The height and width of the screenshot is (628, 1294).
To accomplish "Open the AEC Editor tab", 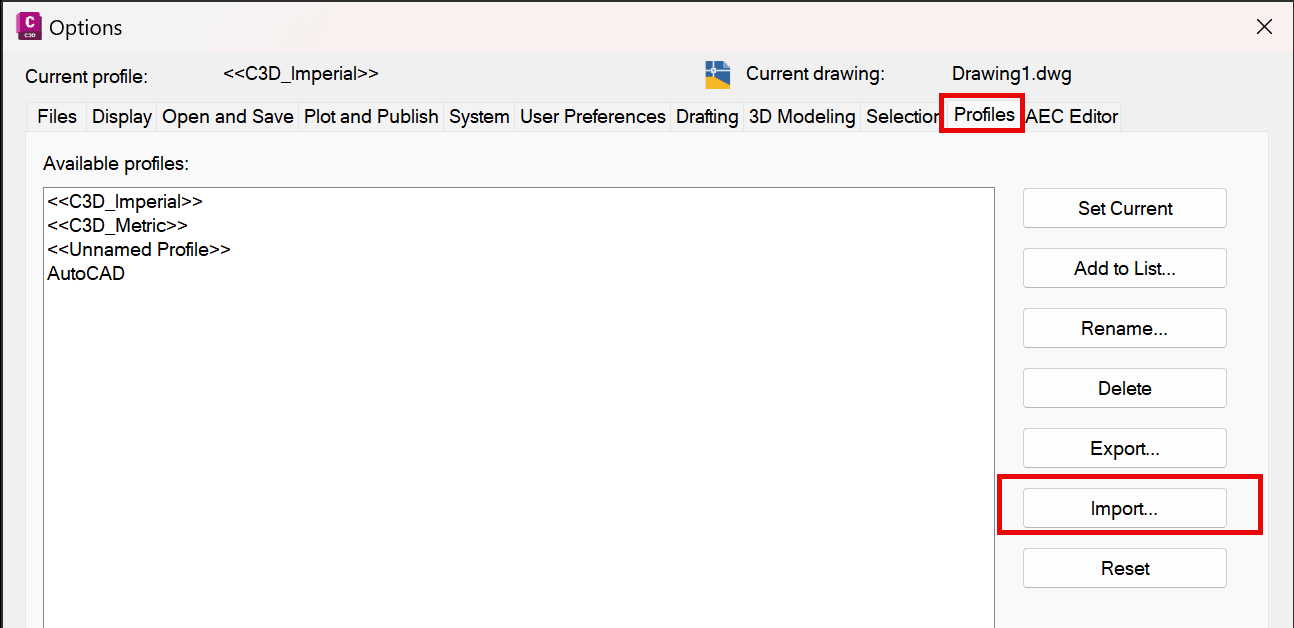I will (1072, 117).
